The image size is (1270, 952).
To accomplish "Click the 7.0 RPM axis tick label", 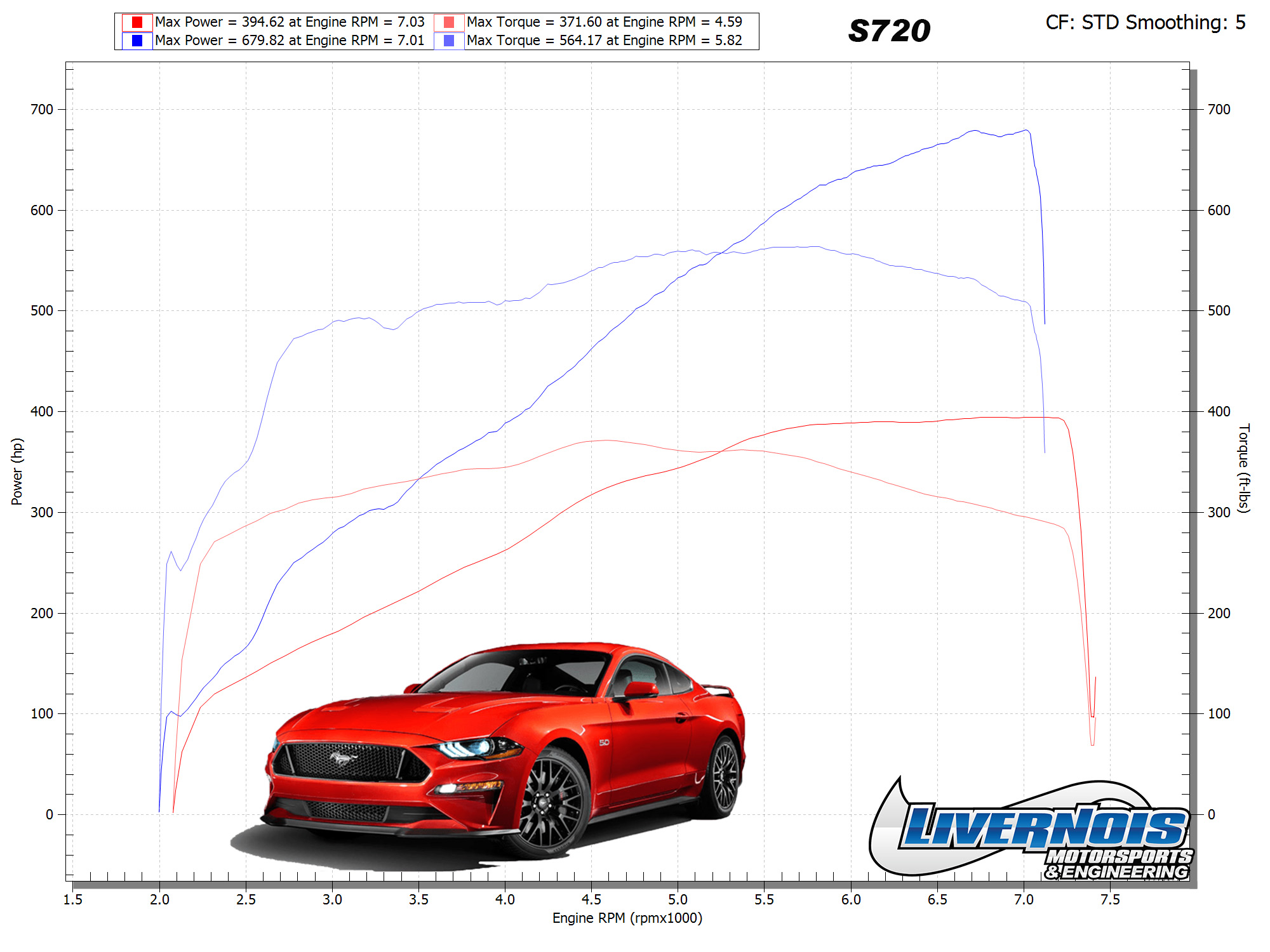I will [x=1024, y=899].
